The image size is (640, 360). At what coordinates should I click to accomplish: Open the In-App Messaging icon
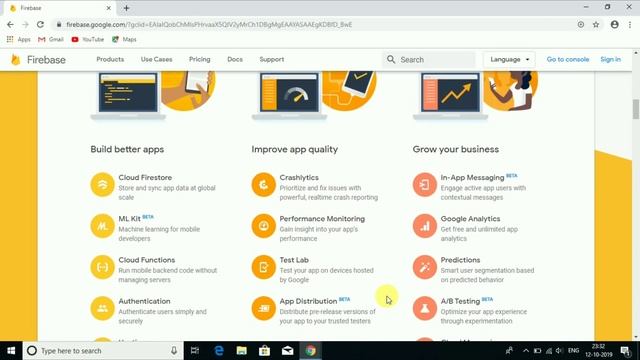click(425, 184)
